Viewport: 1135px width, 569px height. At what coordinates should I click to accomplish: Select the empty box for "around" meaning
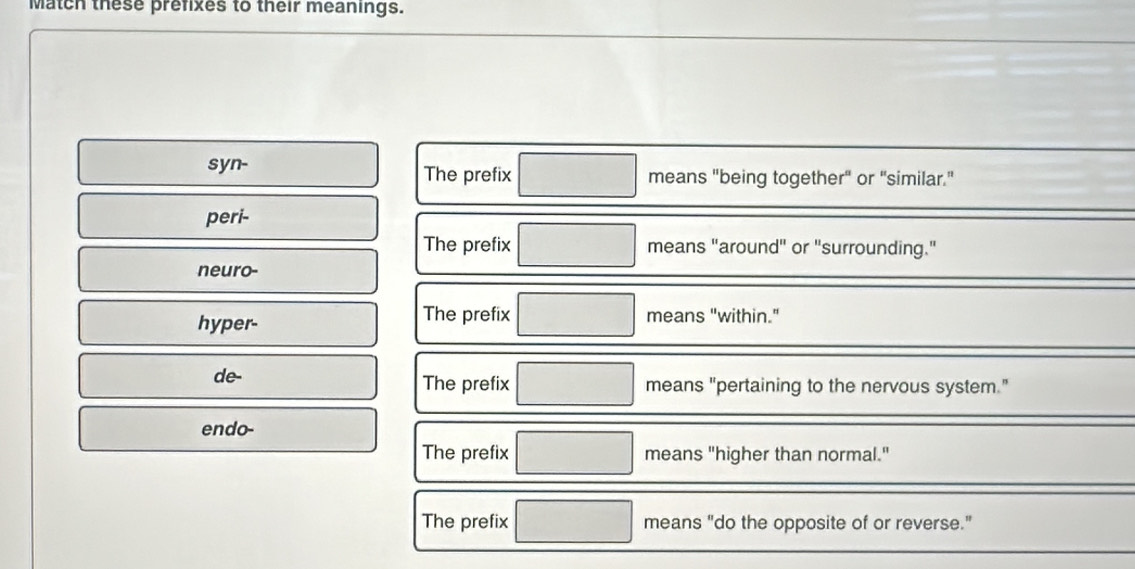pyautogui.click(x=577, y=246)
